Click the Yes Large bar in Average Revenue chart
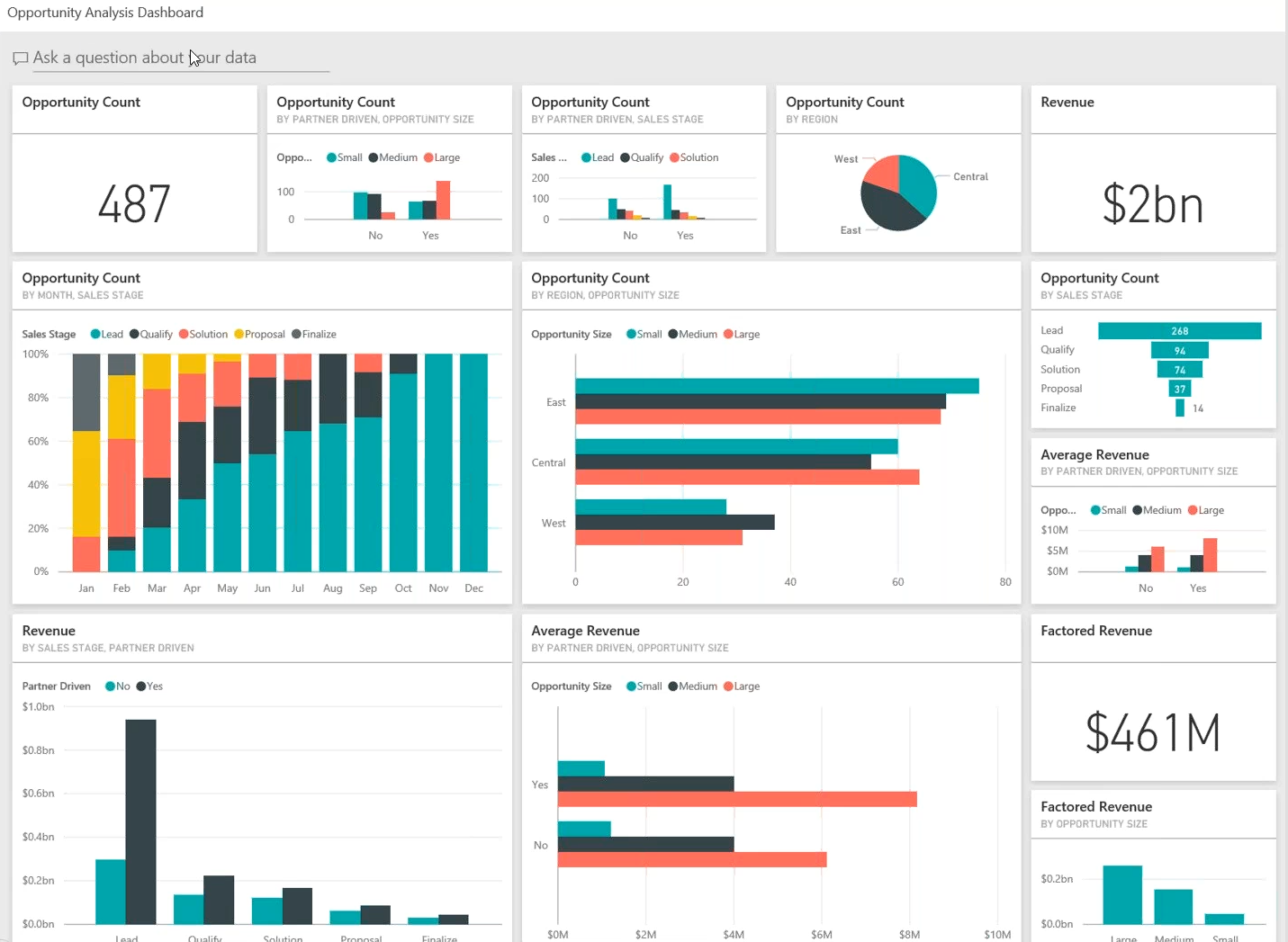Viewport: 1288px width, 942px height. (x=736, y=798)
